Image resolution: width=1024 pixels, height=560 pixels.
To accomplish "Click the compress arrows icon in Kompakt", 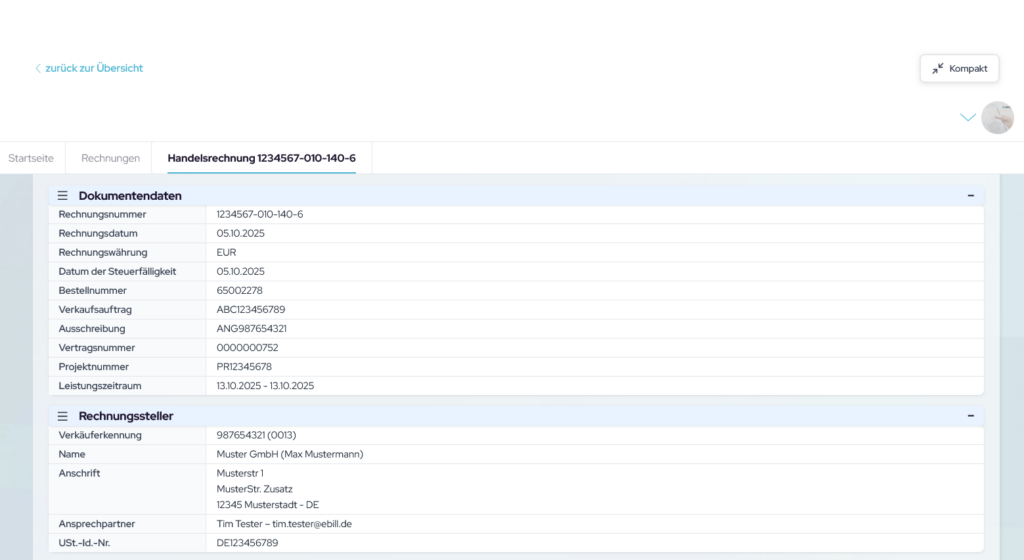I will click(x=937, y=69).
